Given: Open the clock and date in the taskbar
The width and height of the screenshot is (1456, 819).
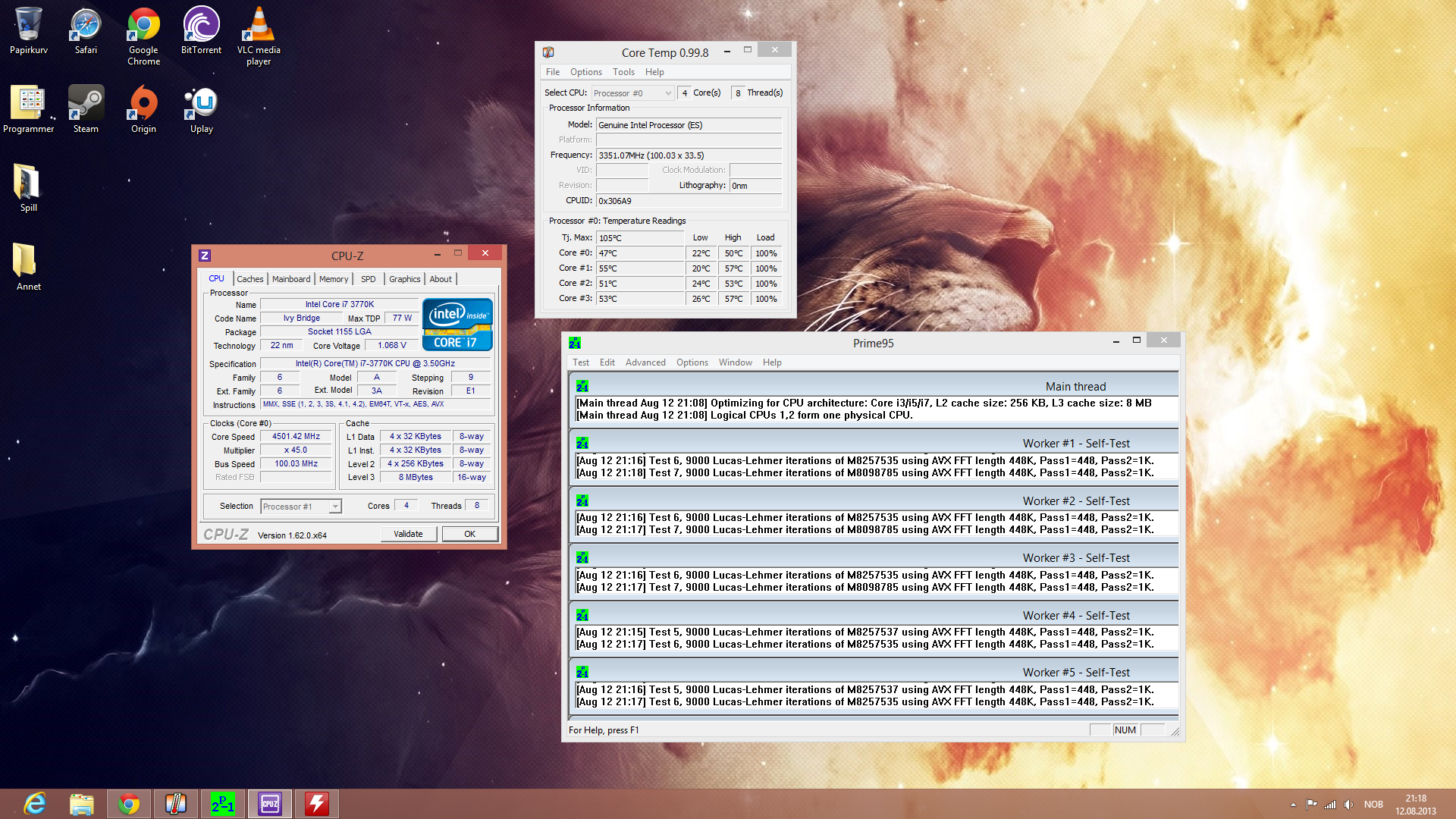Looking at the screenshot, I should (x=1416, y=805).
